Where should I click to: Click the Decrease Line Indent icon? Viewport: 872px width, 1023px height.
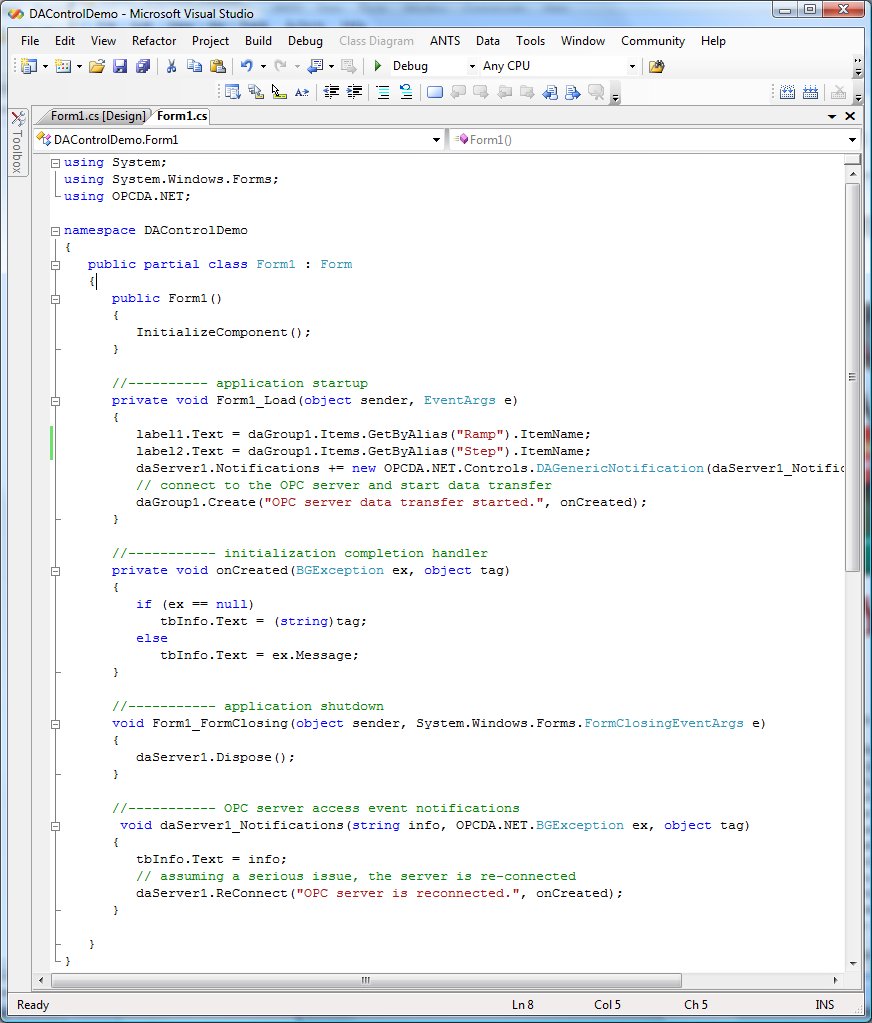tap(331, 92)
